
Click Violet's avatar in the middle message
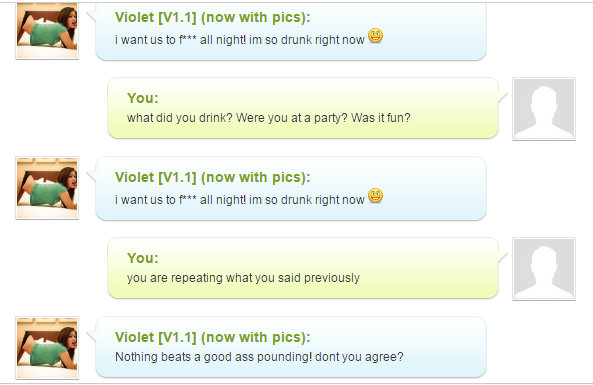(x=47, y=188)
